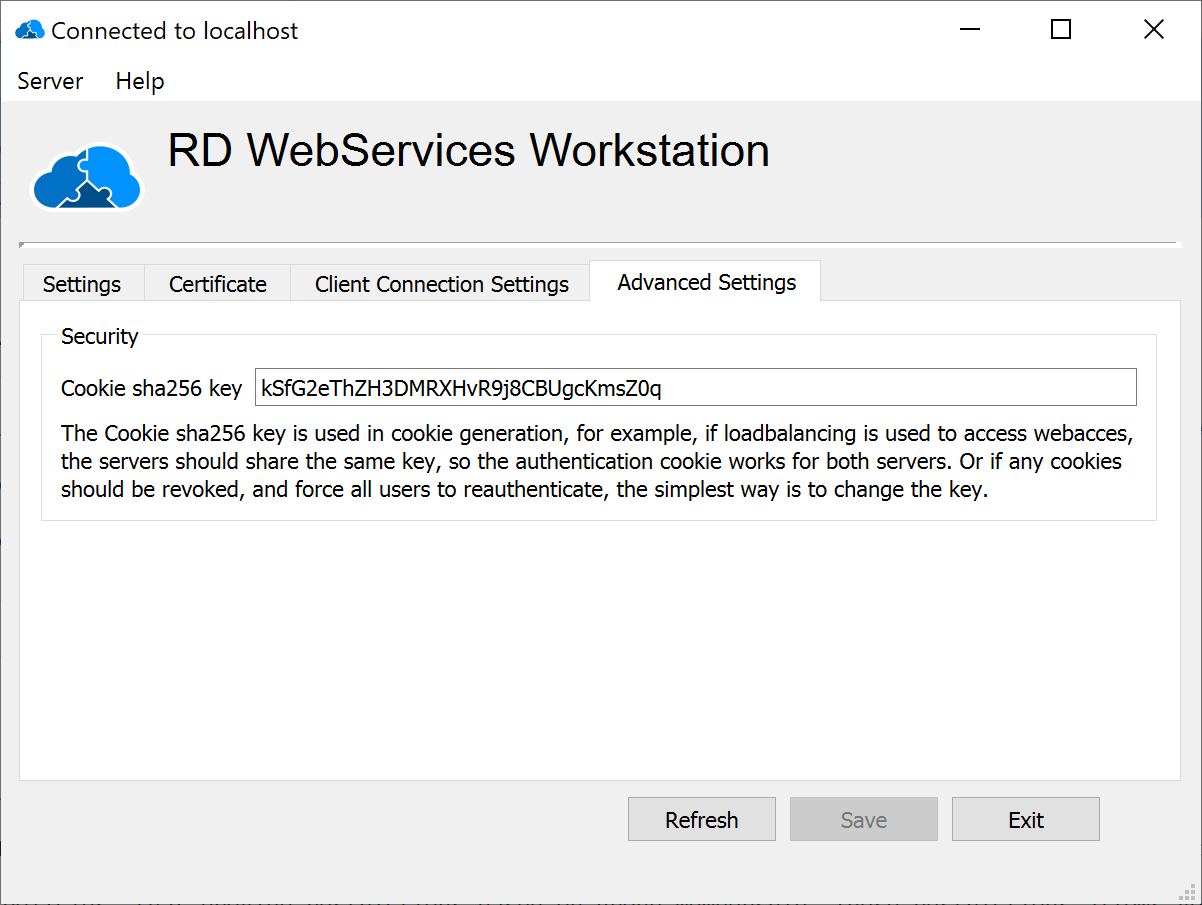
Task: Click the large RD WebServices cloud logo
Action: (x=87, y=178)
